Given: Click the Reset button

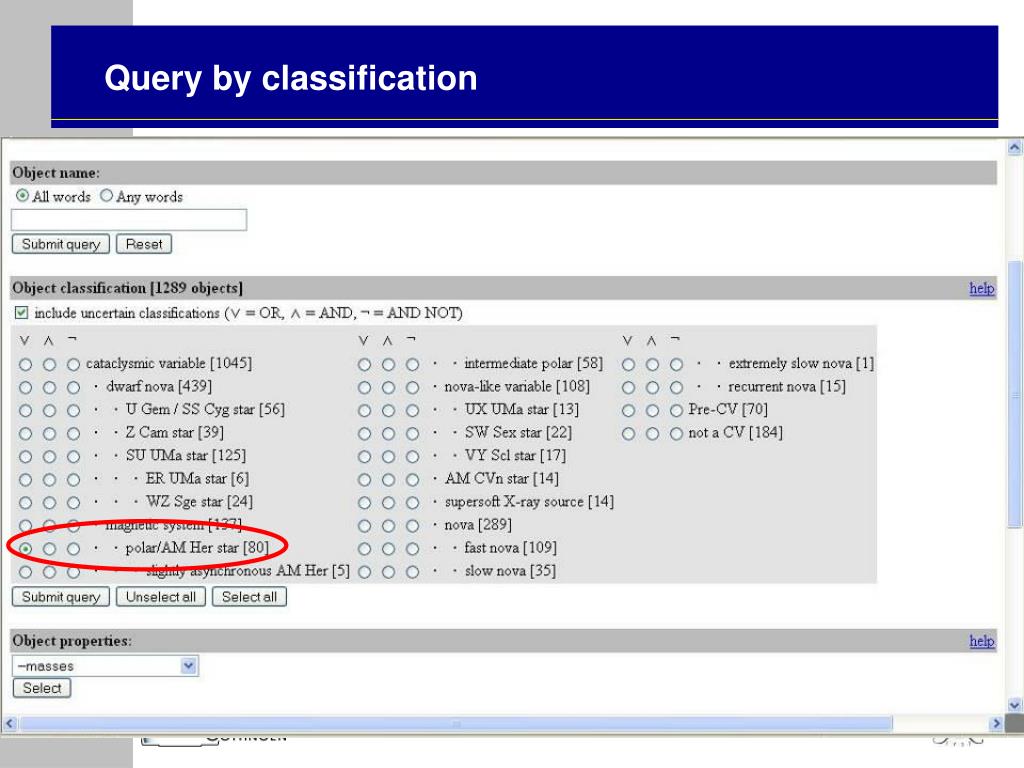Looking at the screenshot, I should pyautogui.click(x=144, y=244).
